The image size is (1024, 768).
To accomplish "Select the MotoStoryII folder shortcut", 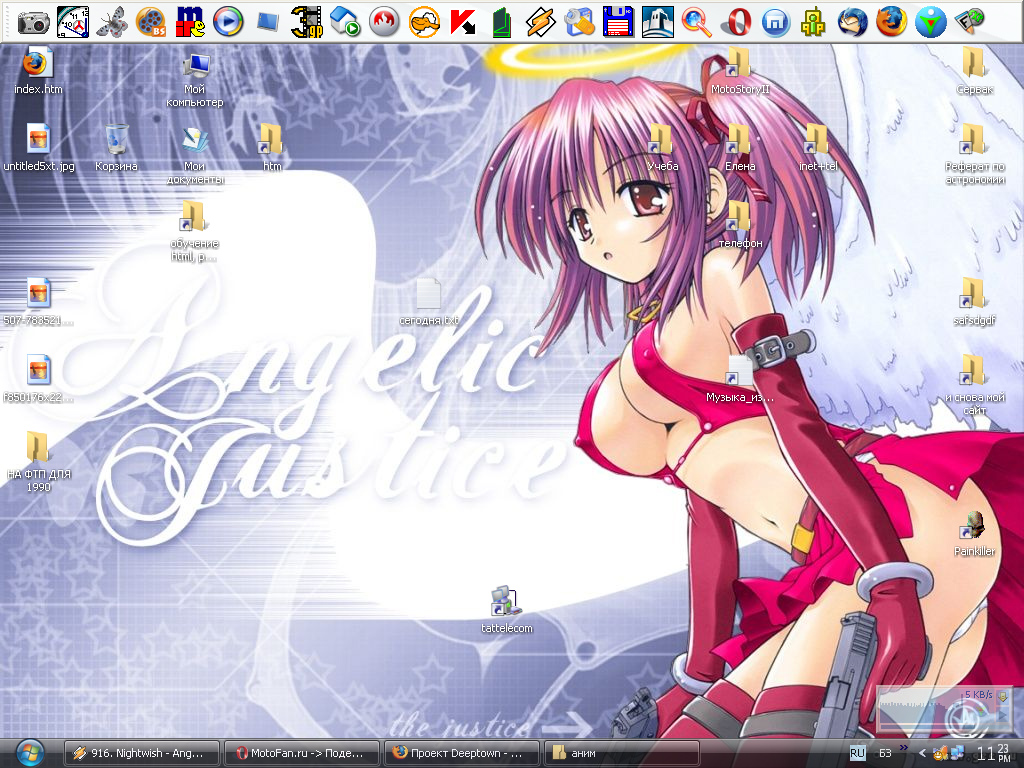I will (740, 72).
